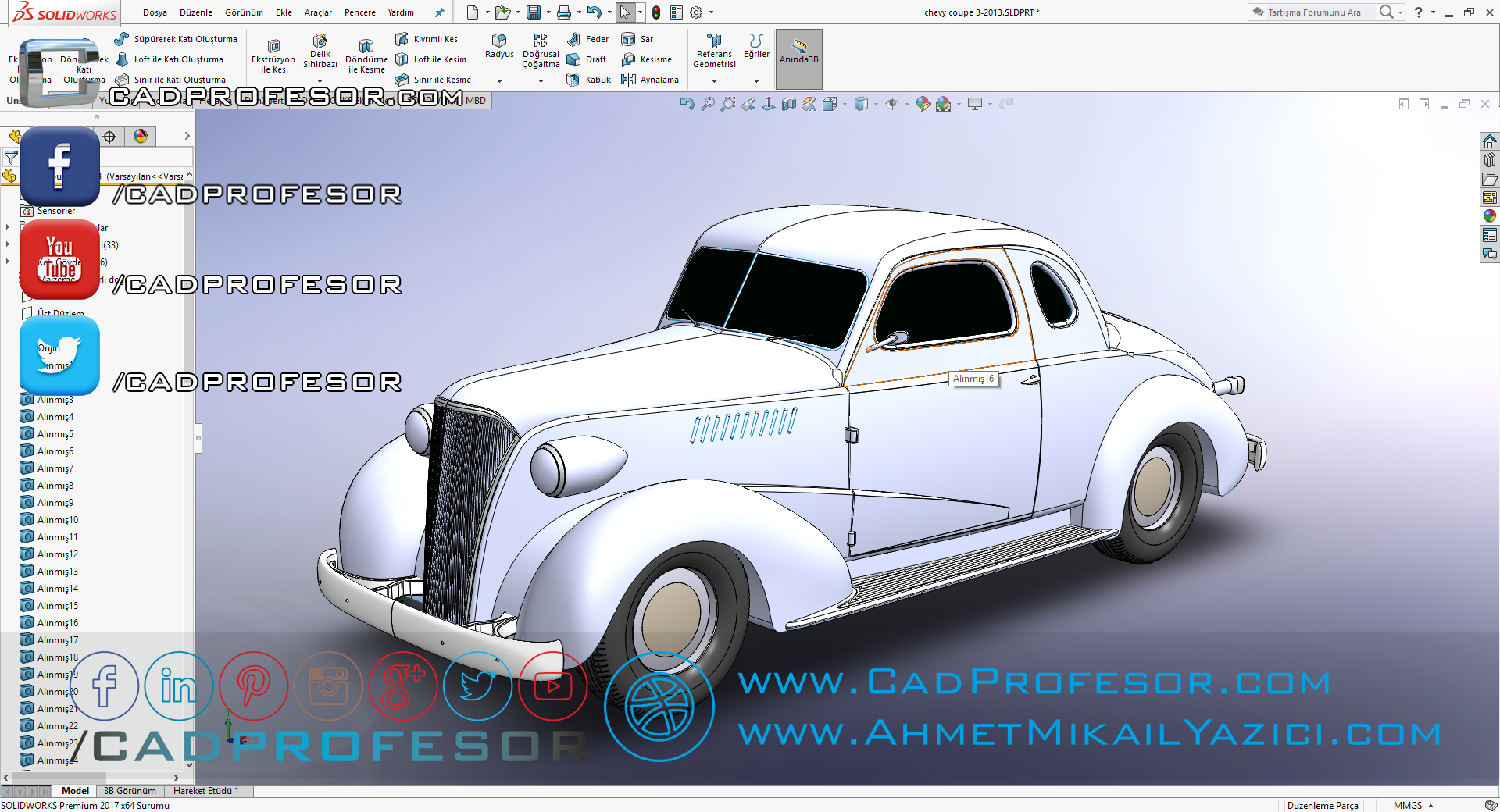Select Alınmış10 in the feature tree
The height and width of the screenshot is (812, 1500).
click(x=49, y=520)
